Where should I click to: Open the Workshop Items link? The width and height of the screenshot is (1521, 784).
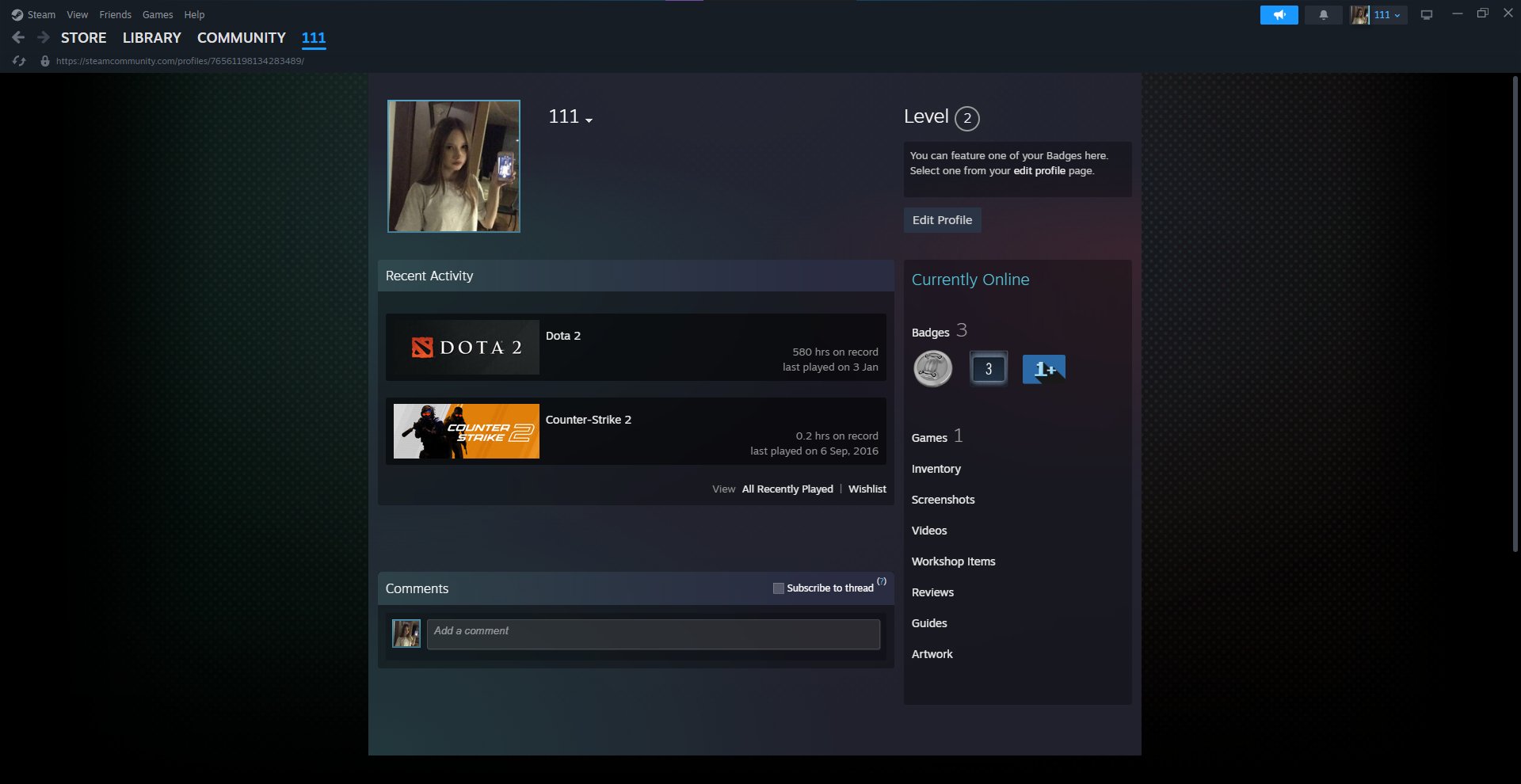954,561
